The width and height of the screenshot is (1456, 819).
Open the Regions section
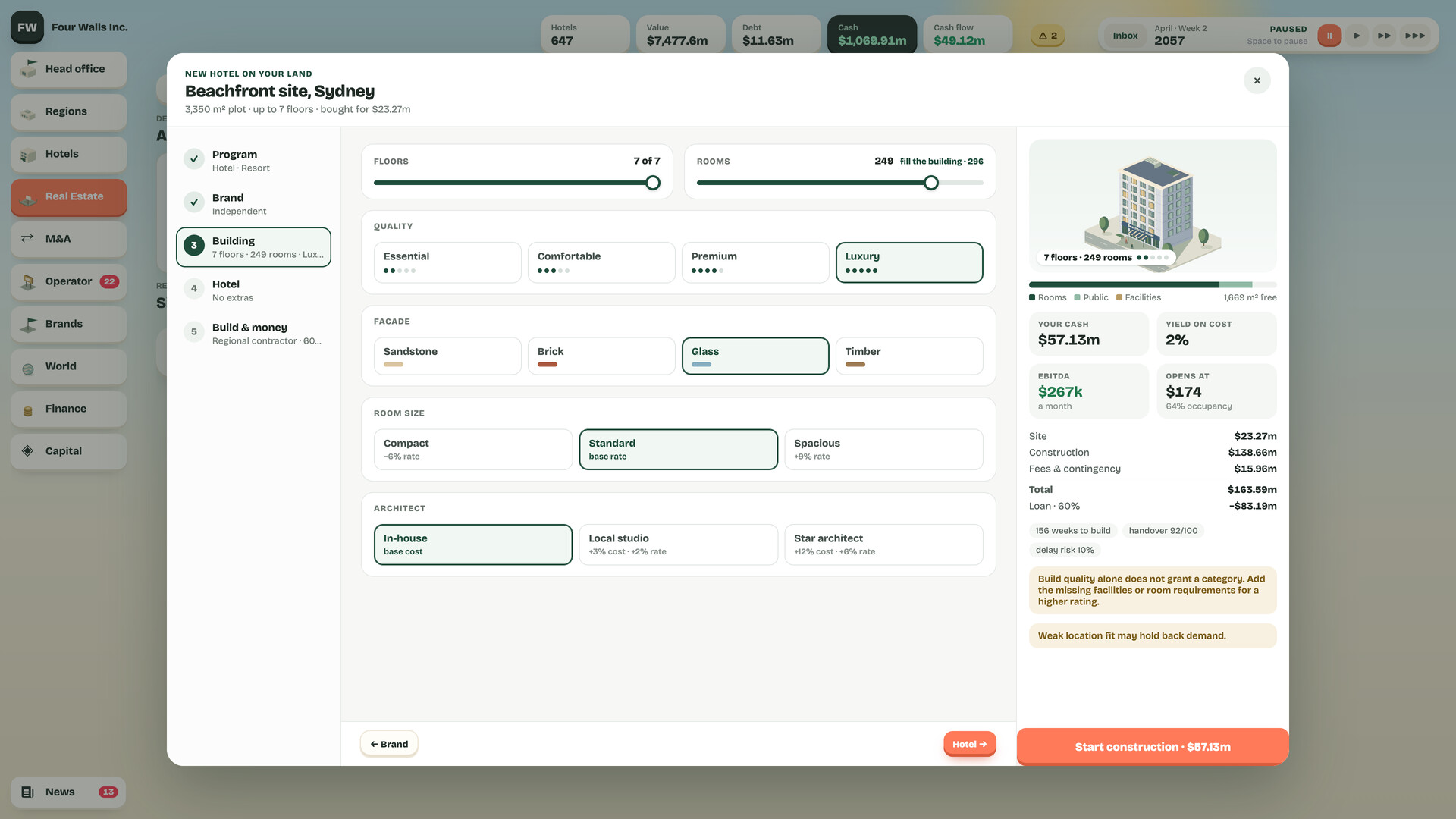tap(68, 111)
